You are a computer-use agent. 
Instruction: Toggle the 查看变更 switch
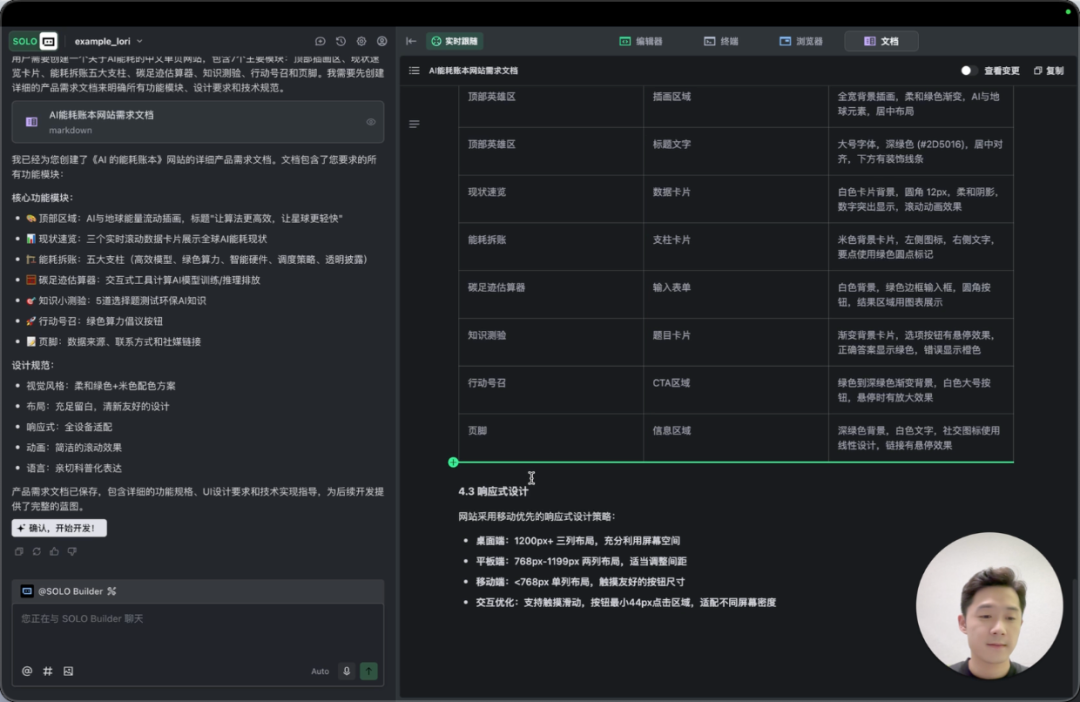pos(967,71)
